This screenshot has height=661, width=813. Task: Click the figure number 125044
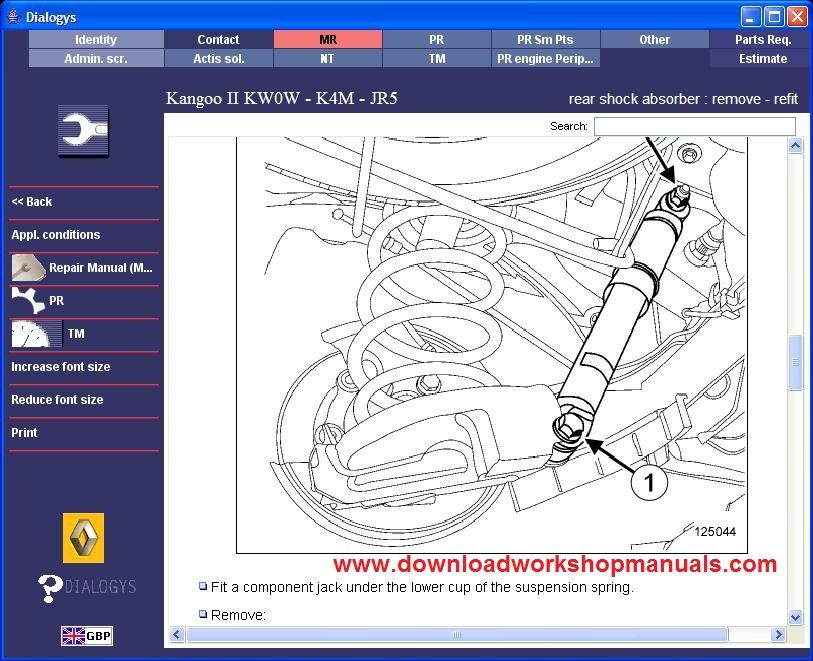pyautogui.click(x=715, y=531)
